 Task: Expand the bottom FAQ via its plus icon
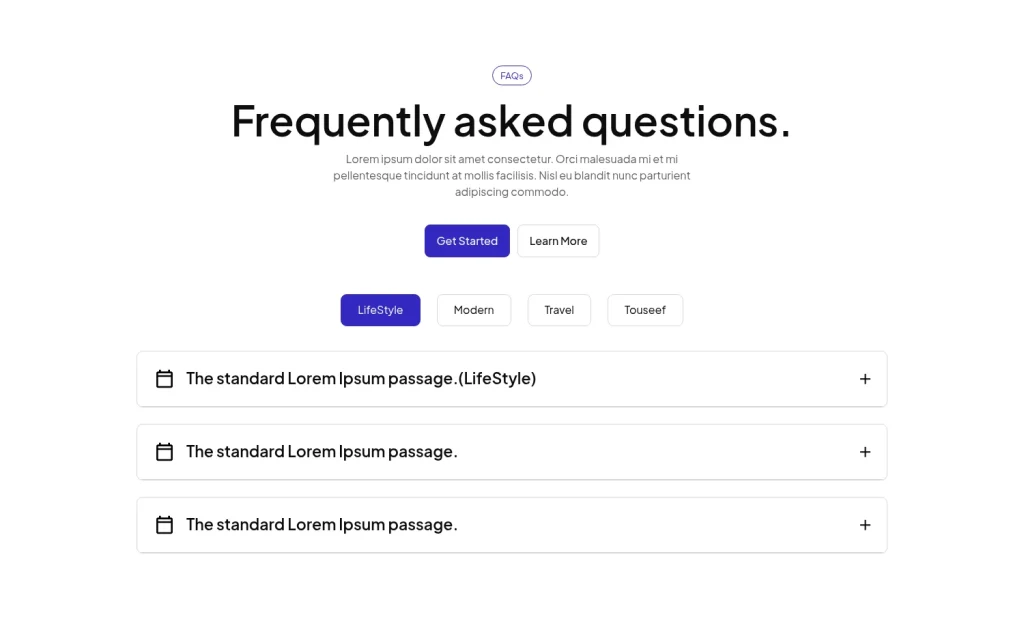click(x=864, y=525)
